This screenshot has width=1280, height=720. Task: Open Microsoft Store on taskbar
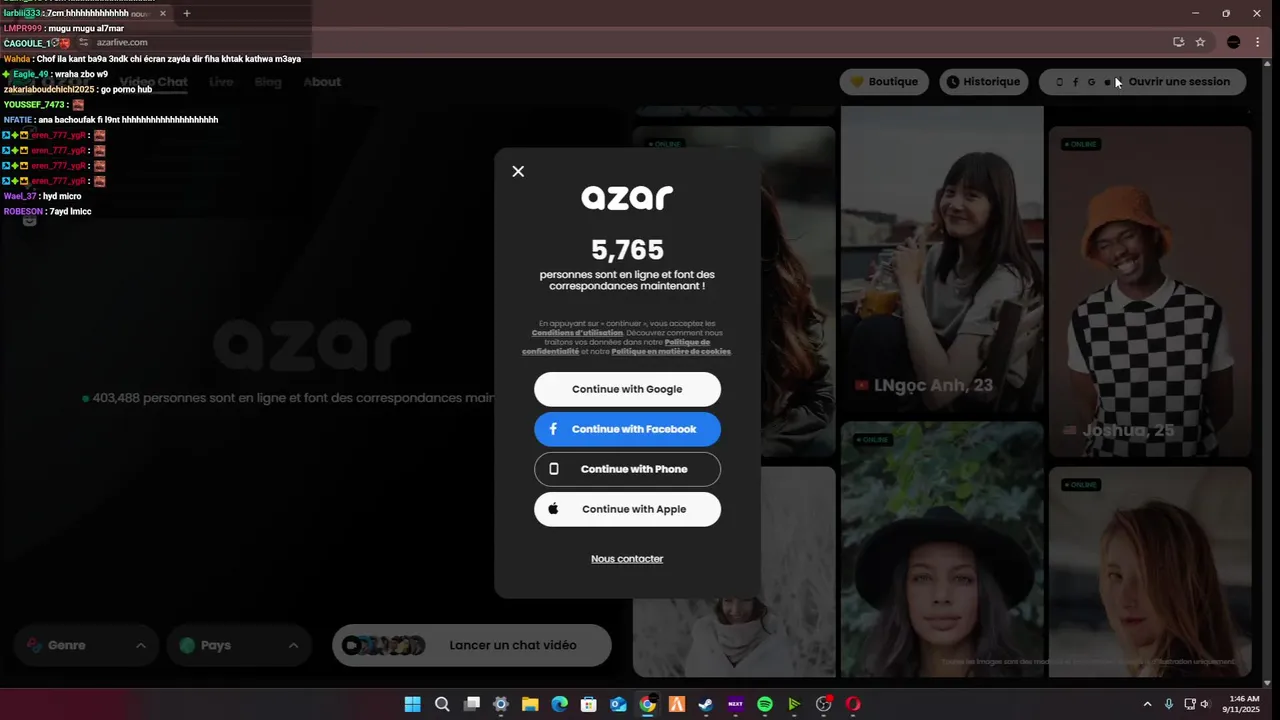[x=589, y=704]
